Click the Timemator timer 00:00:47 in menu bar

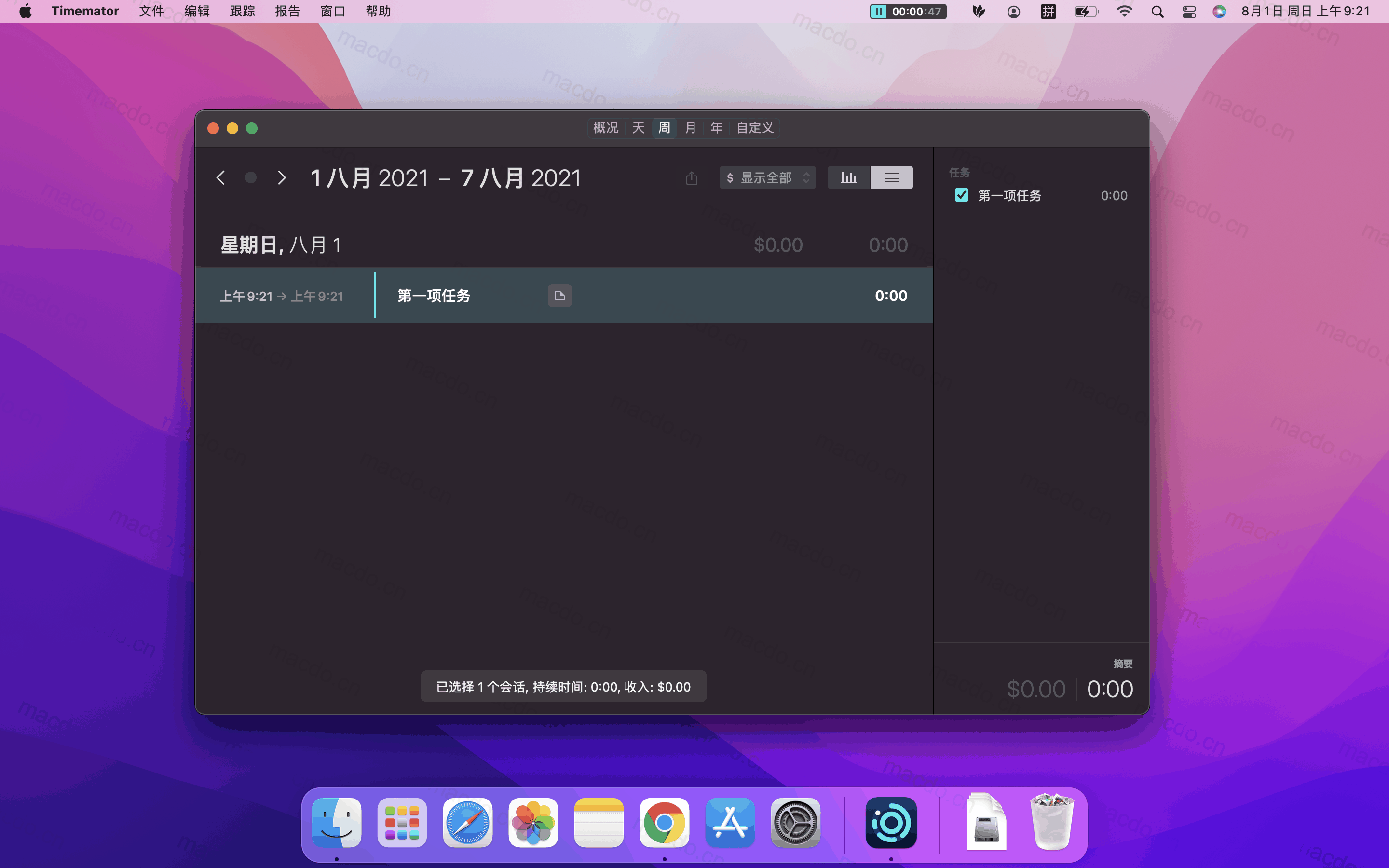[x=908, y=12]
